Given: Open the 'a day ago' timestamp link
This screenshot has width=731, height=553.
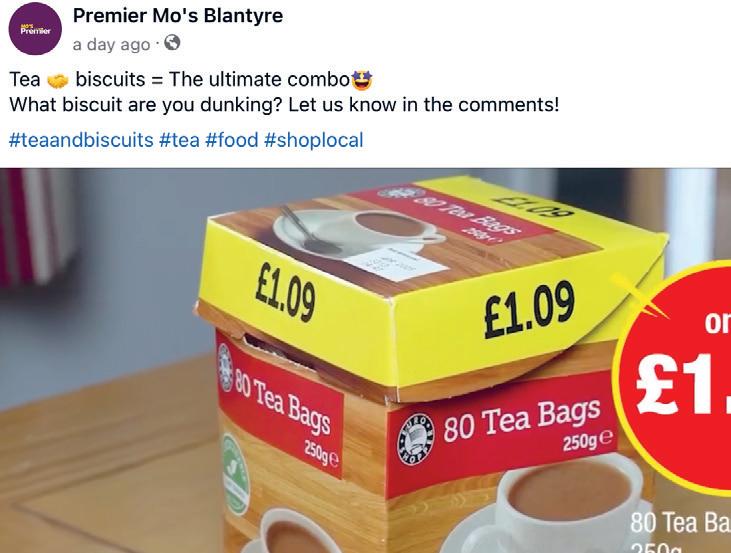Looking at the screenshot, I should pyautogui.click(x=111, y=44).
